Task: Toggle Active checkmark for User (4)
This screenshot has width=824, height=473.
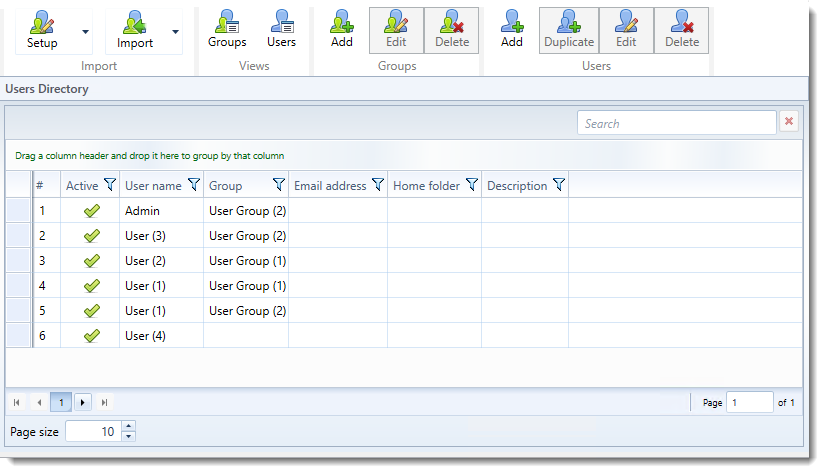Action: [91, 336]
